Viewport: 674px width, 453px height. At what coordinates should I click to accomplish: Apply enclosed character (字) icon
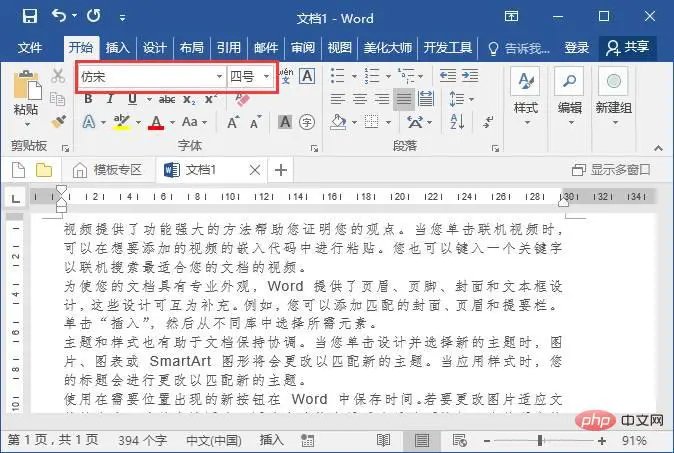pos(307,122)
